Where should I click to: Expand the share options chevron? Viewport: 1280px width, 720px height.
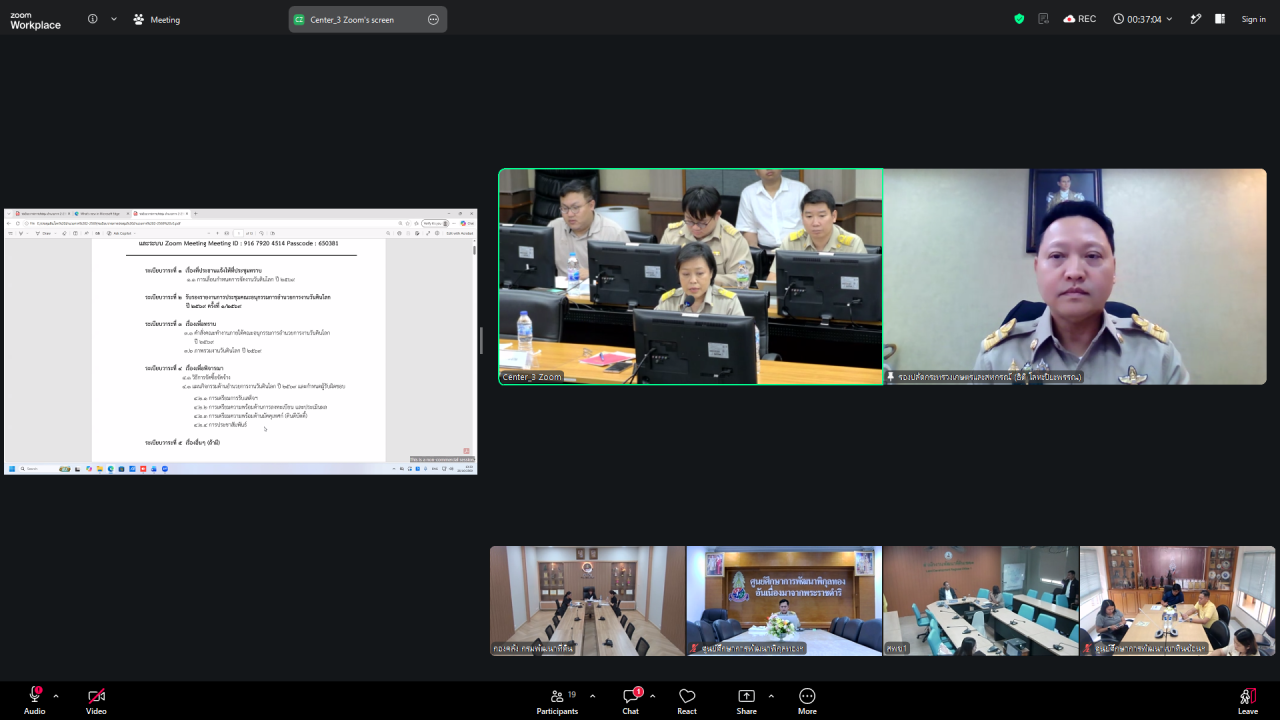point(770,696)
